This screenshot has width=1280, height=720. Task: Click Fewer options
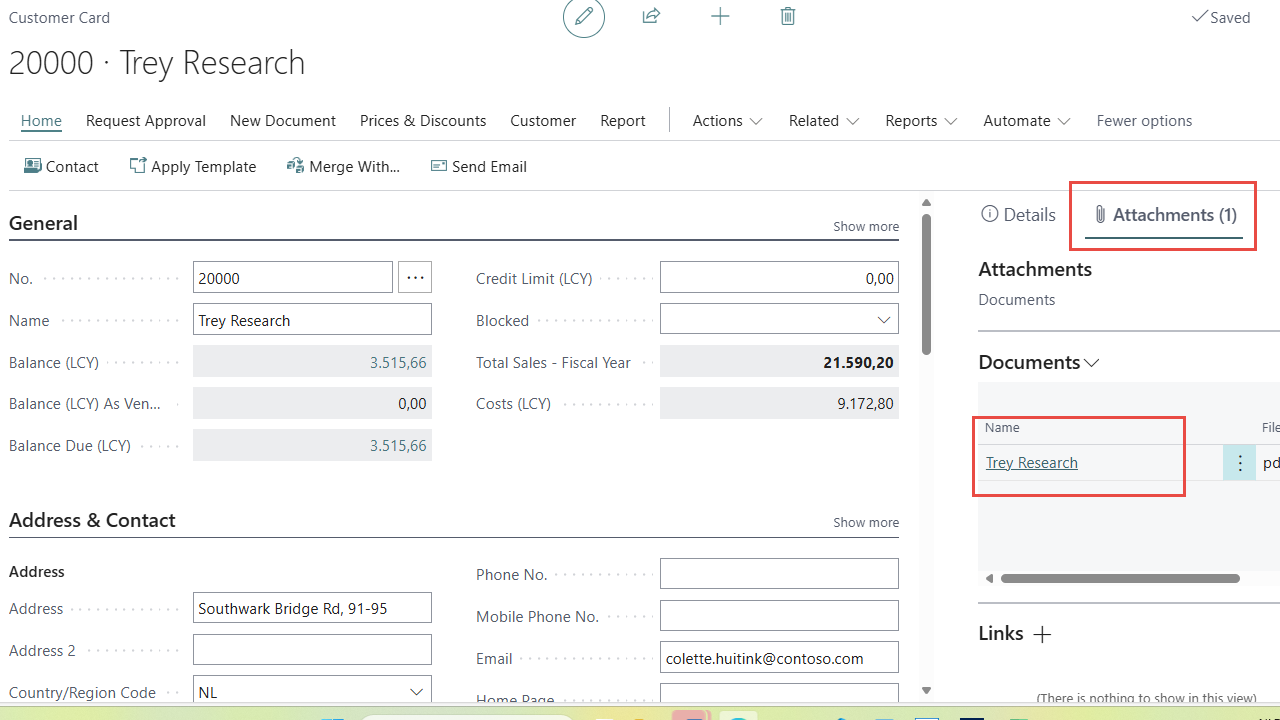click(x=1144, y=120)
